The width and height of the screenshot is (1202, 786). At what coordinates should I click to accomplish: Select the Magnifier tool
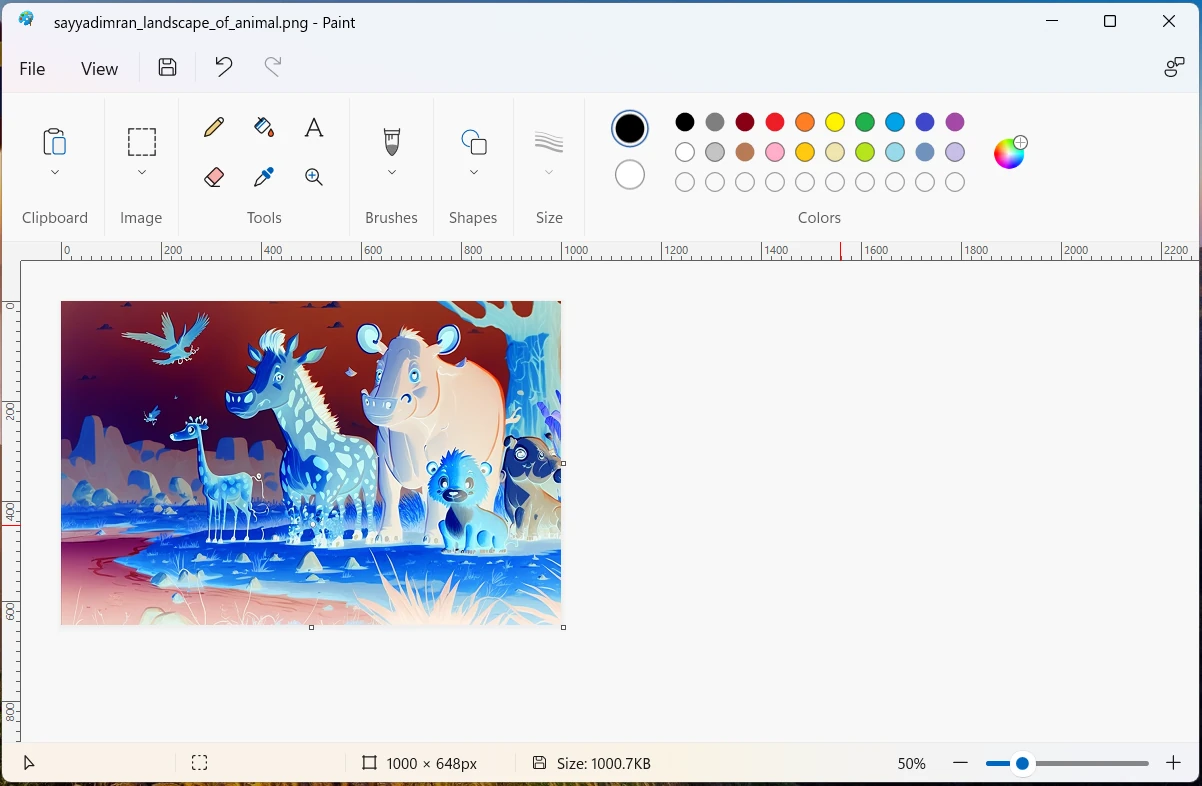coord(313,176)
